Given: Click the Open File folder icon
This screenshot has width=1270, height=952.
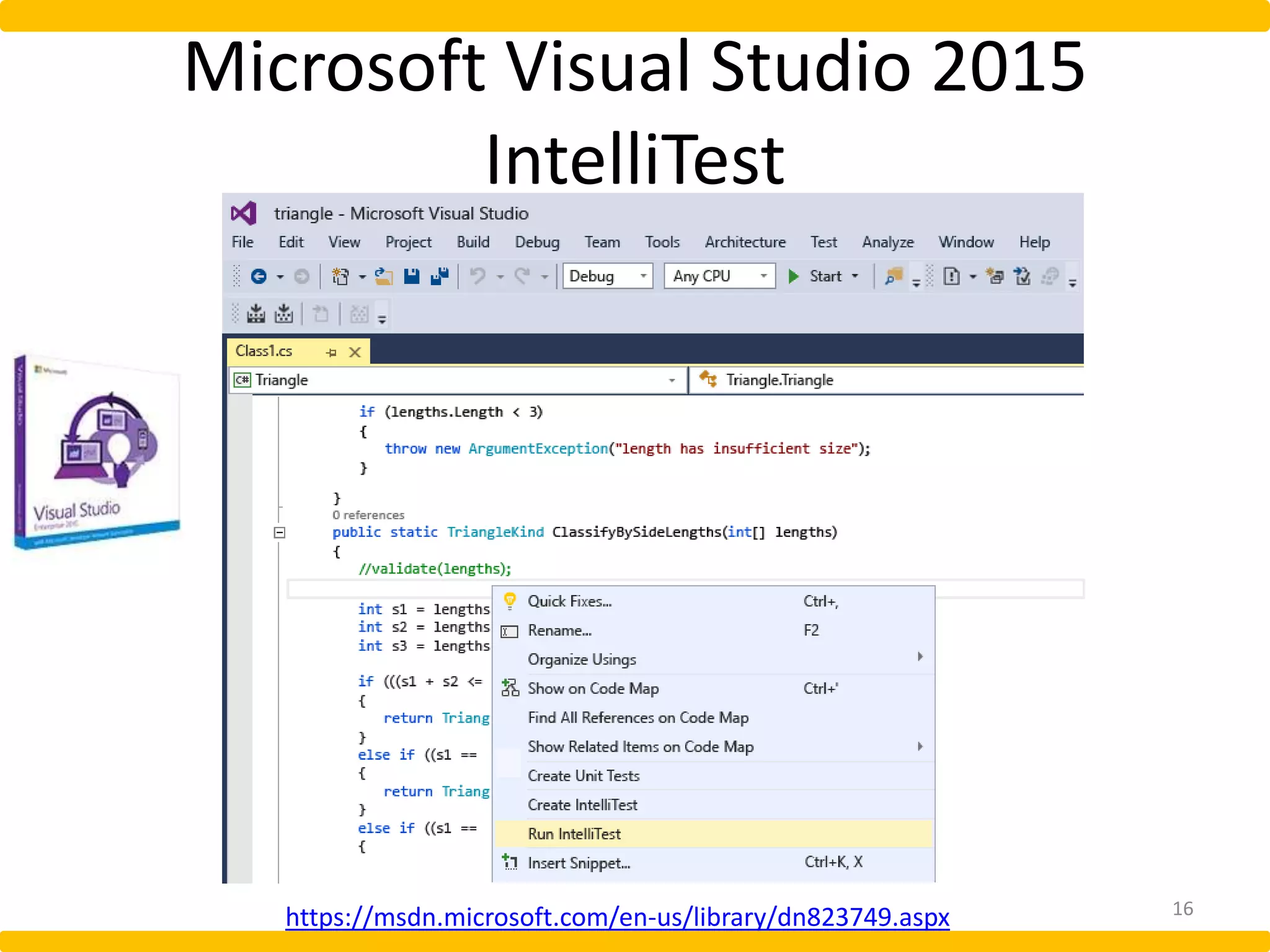Looking at the screenshot, I should (x=384, y=276).
